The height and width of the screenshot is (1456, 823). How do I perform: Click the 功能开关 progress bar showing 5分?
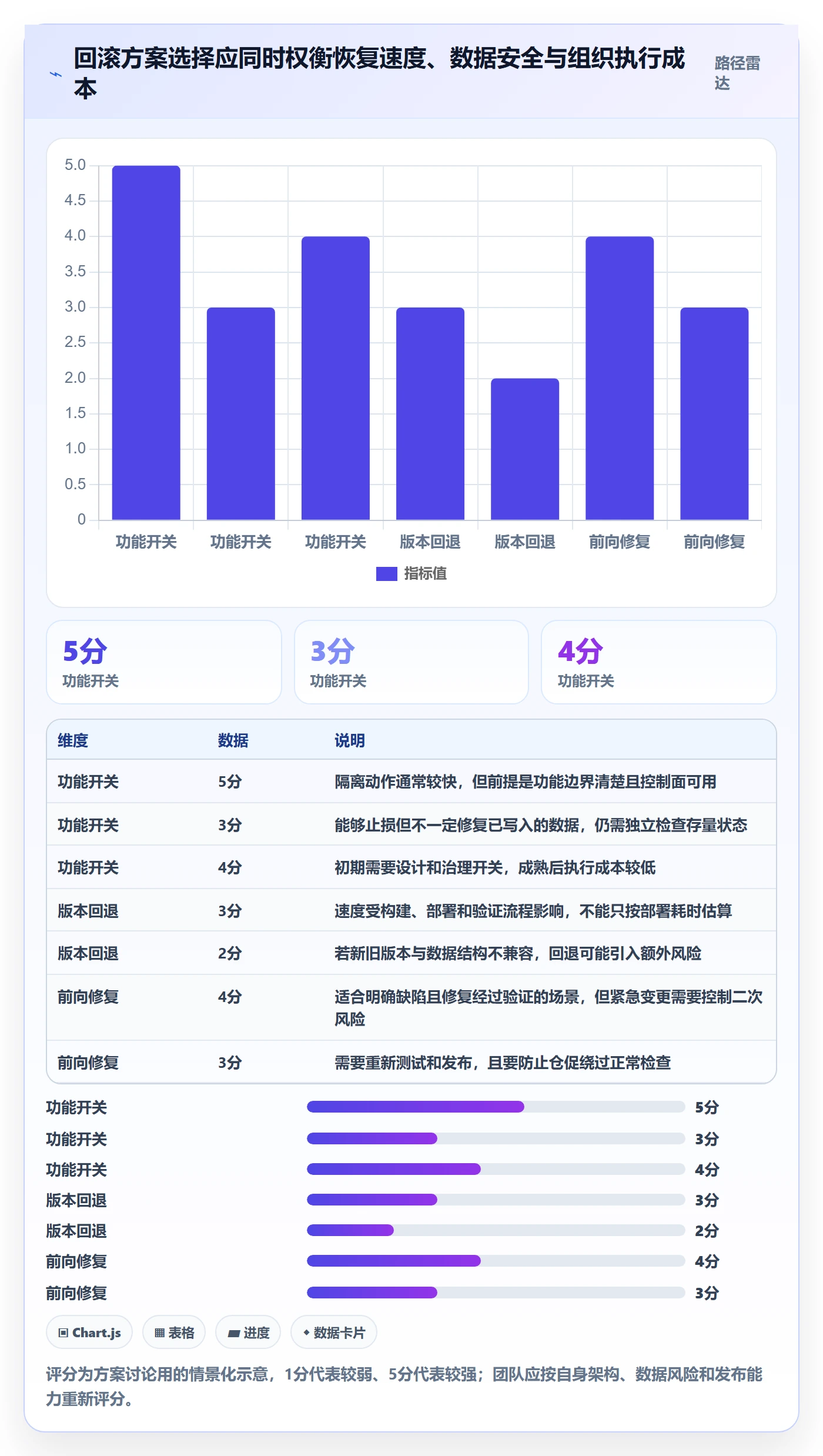click(496, 1107)
